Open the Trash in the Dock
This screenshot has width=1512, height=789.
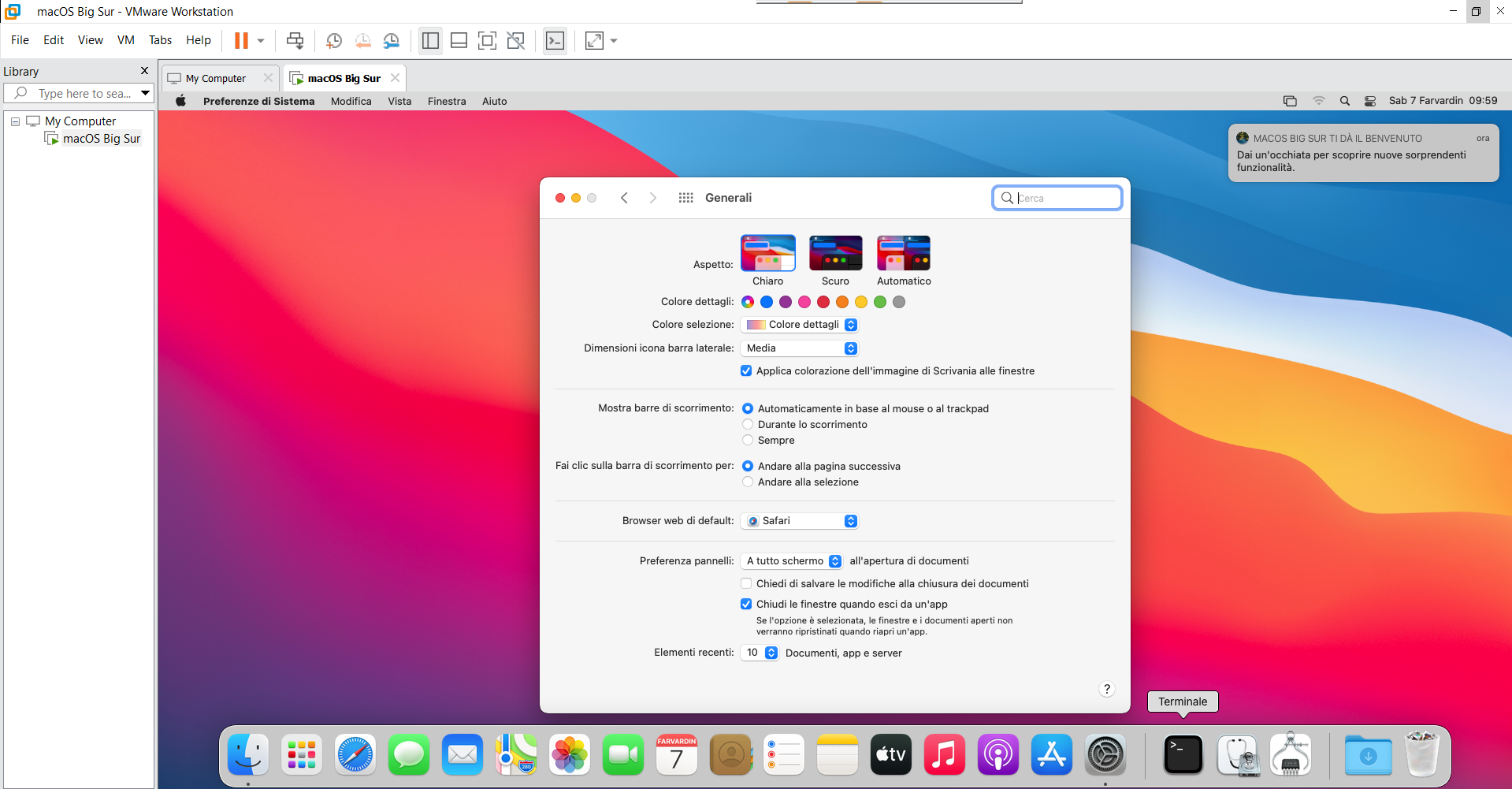click(1422, 754)
